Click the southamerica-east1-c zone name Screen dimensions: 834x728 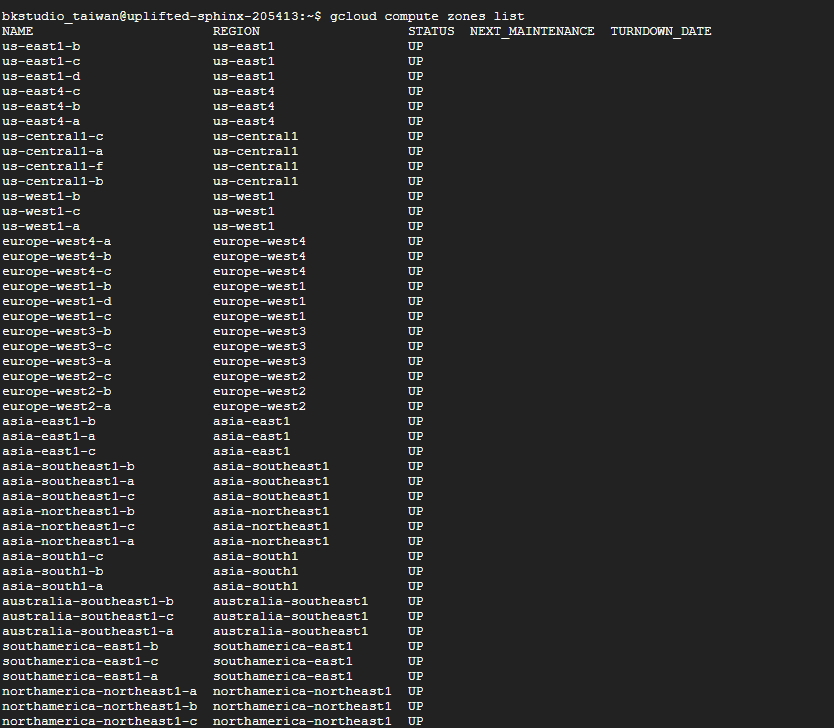(x=80, y=661)
